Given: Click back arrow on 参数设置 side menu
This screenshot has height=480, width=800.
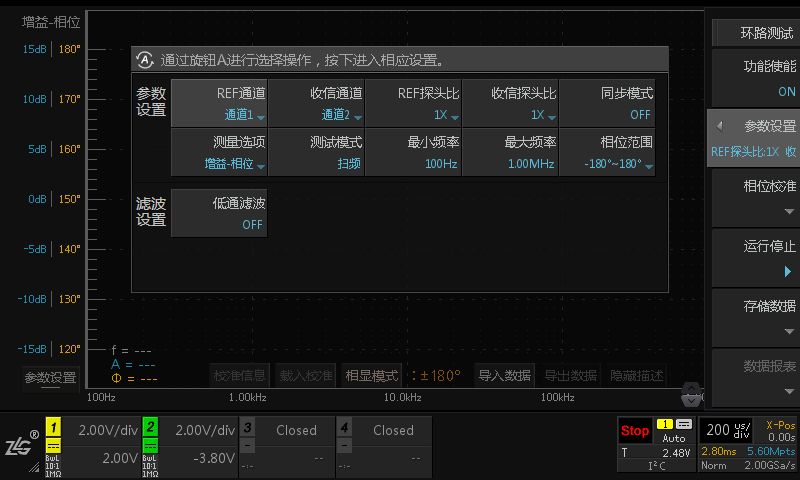Looking at the screenshot, I should [719, 126].
